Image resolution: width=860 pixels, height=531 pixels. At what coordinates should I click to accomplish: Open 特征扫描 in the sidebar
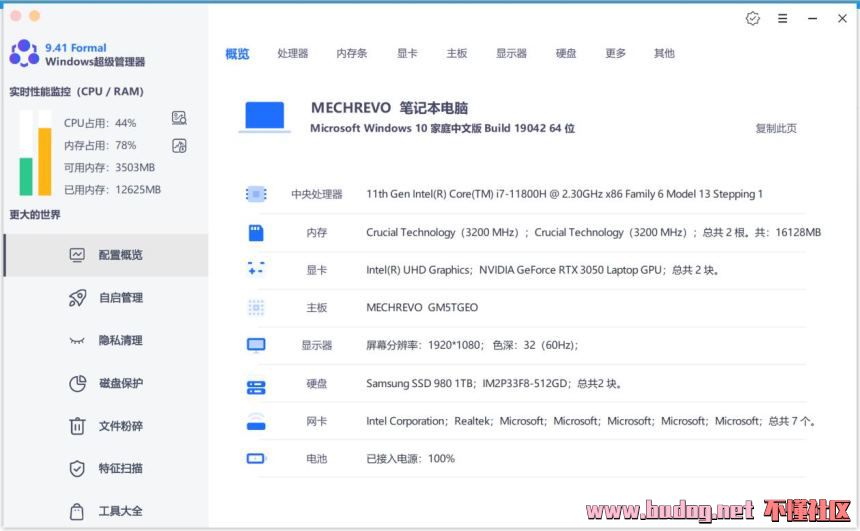click(106, 468)
